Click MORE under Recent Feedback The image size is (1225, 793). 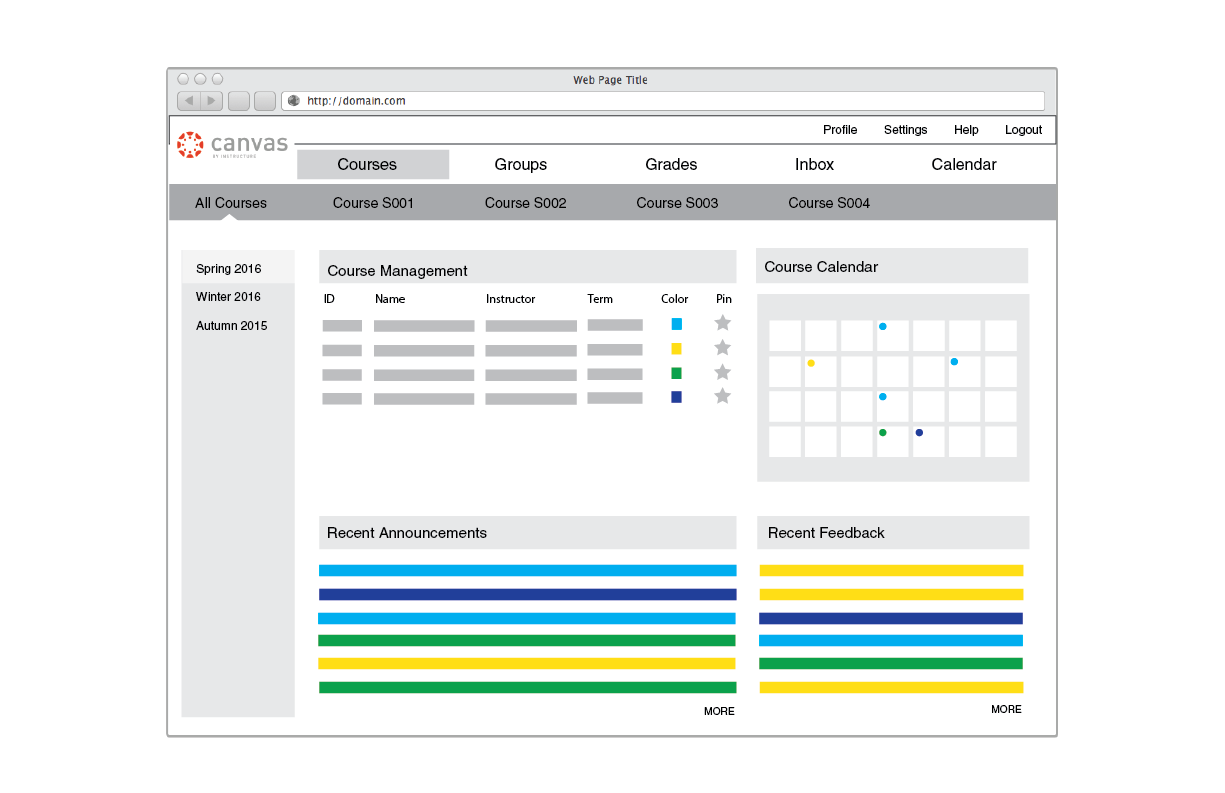[1006, 709]
